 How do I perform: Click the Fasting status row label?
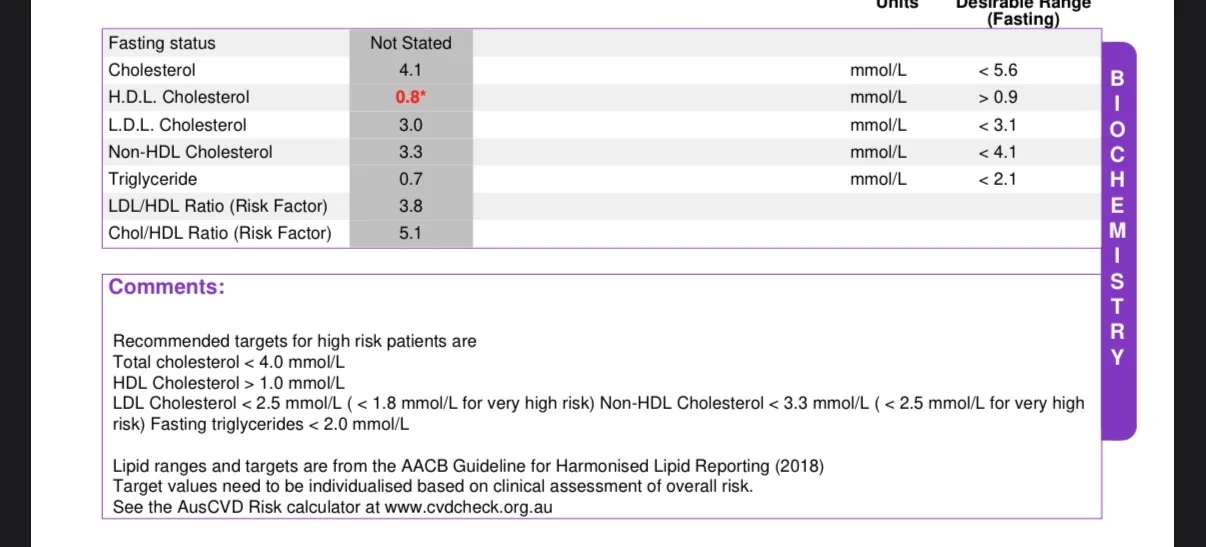tap(162, 43)
